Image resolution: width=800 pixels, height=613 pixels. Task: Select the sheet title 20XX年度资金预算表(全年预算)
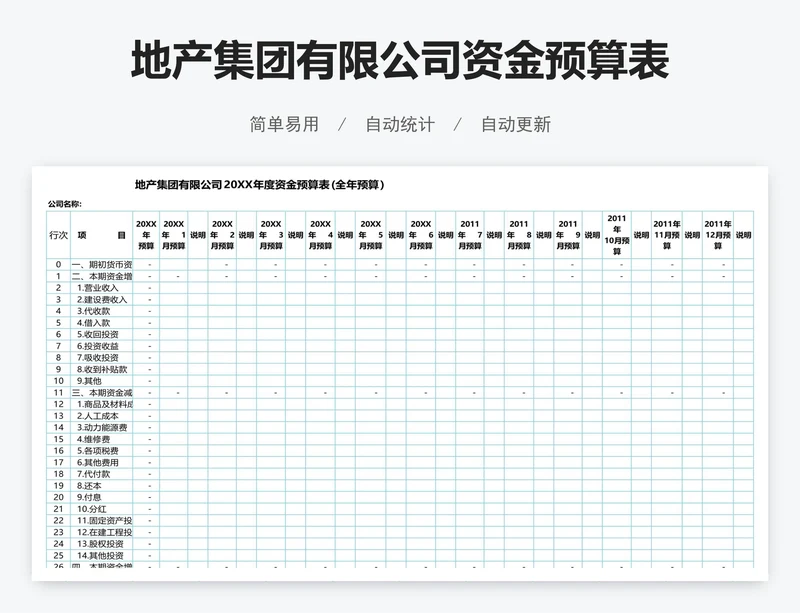[260, 185]
